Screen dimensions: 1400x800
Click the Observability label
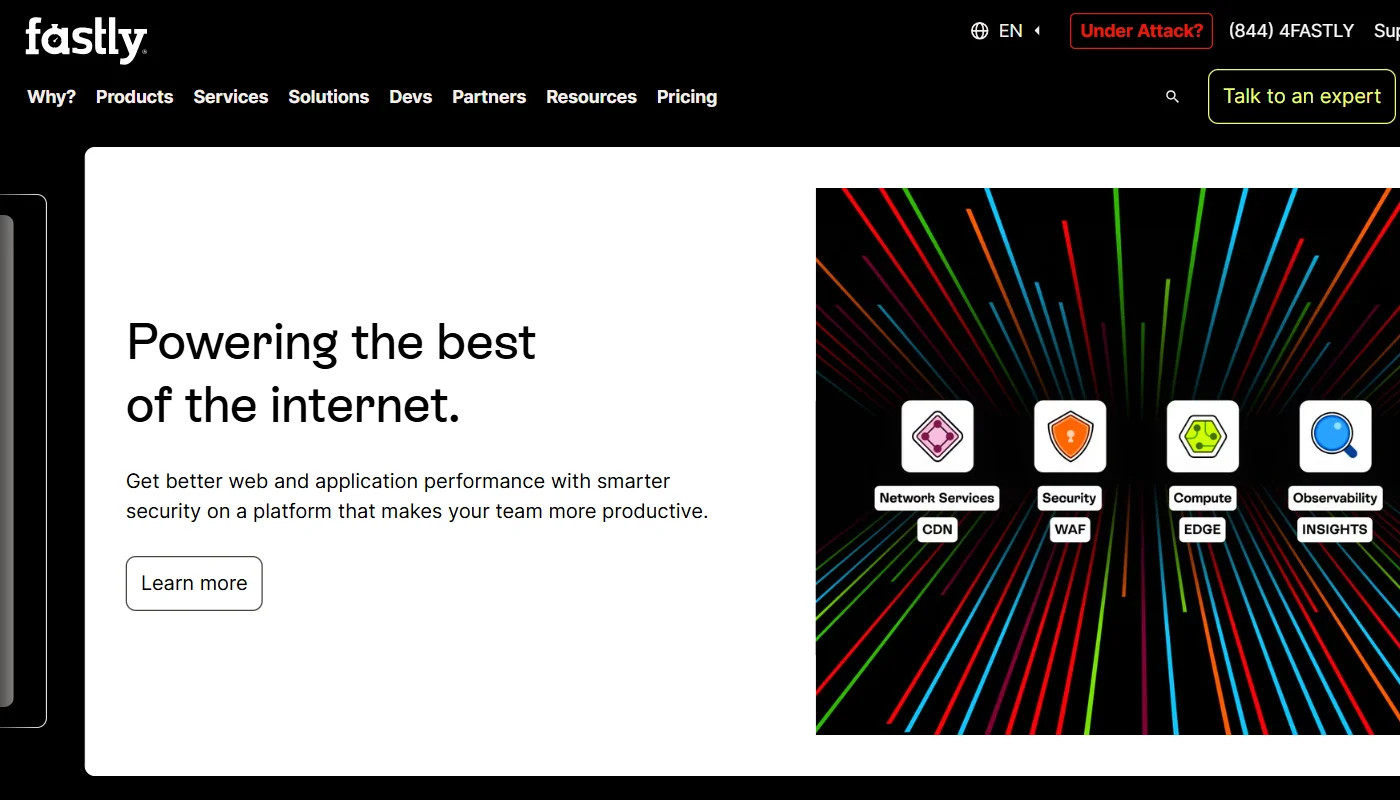[x=1335, y=498]
